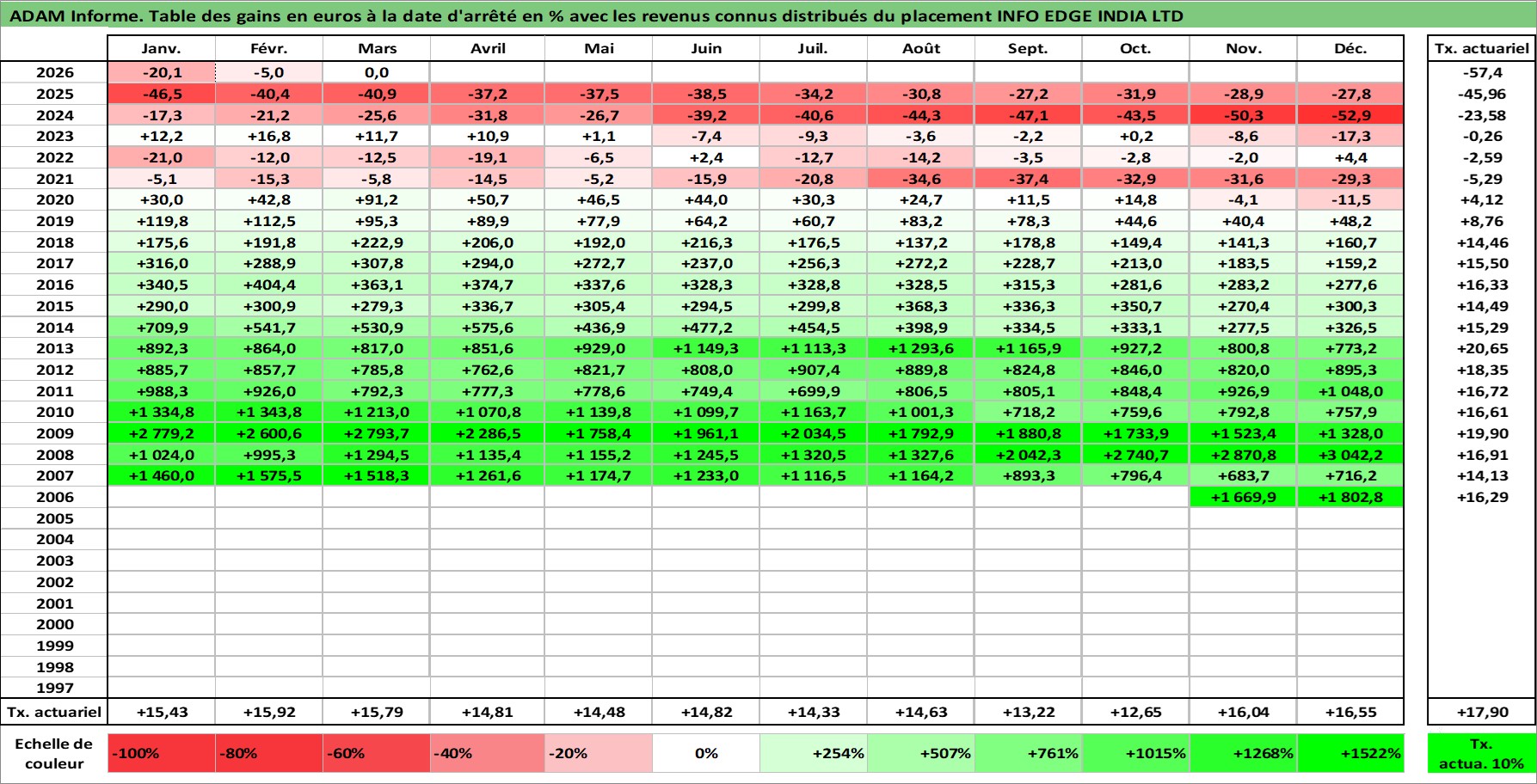The height and width of the screenshot is (784, 1537).
Task: Click the 'Echelle de couleur' label
Action: 54,753
